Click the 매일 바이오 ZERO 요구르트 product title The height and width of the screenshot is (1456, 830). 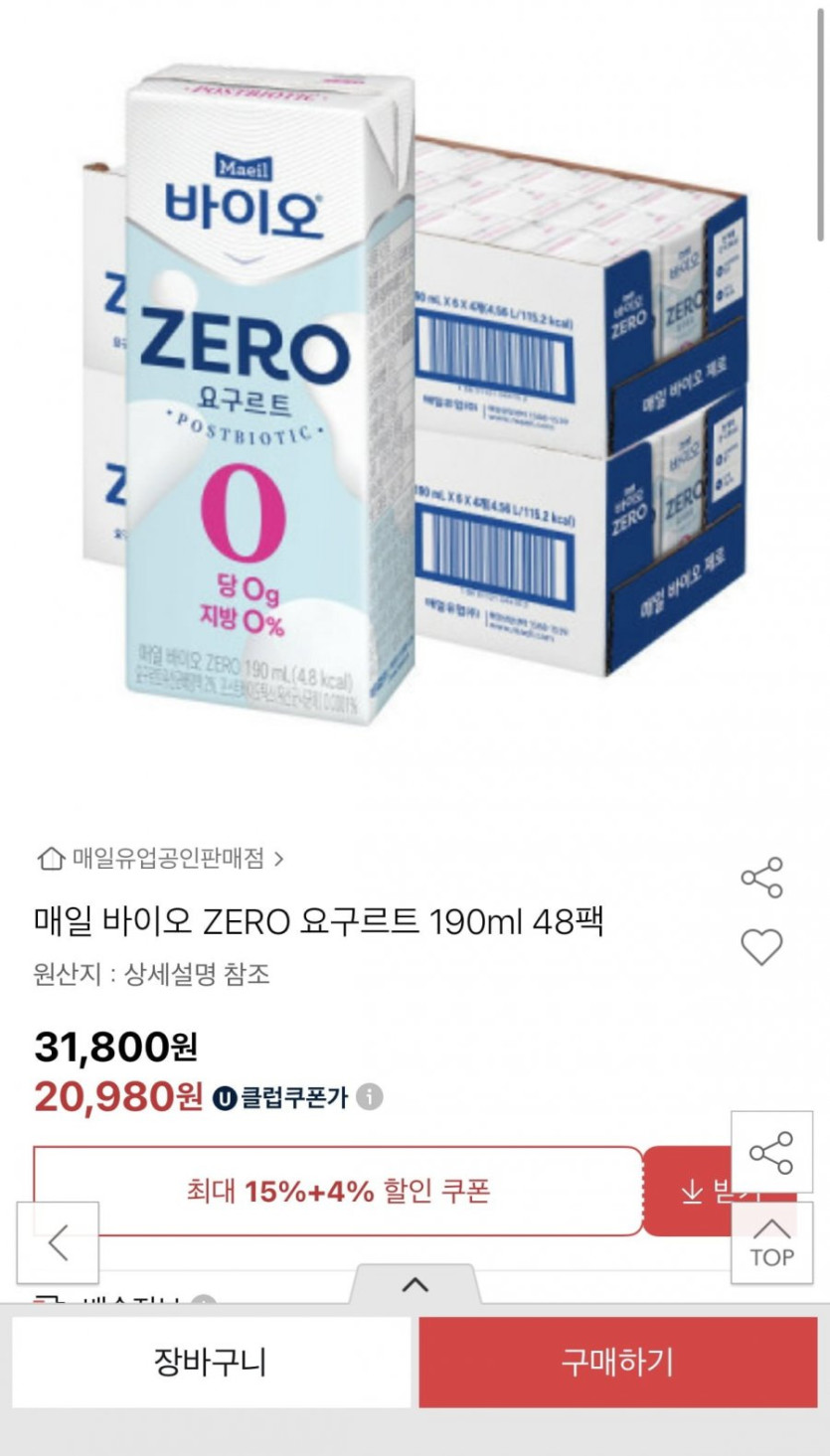tap(319, 922)
